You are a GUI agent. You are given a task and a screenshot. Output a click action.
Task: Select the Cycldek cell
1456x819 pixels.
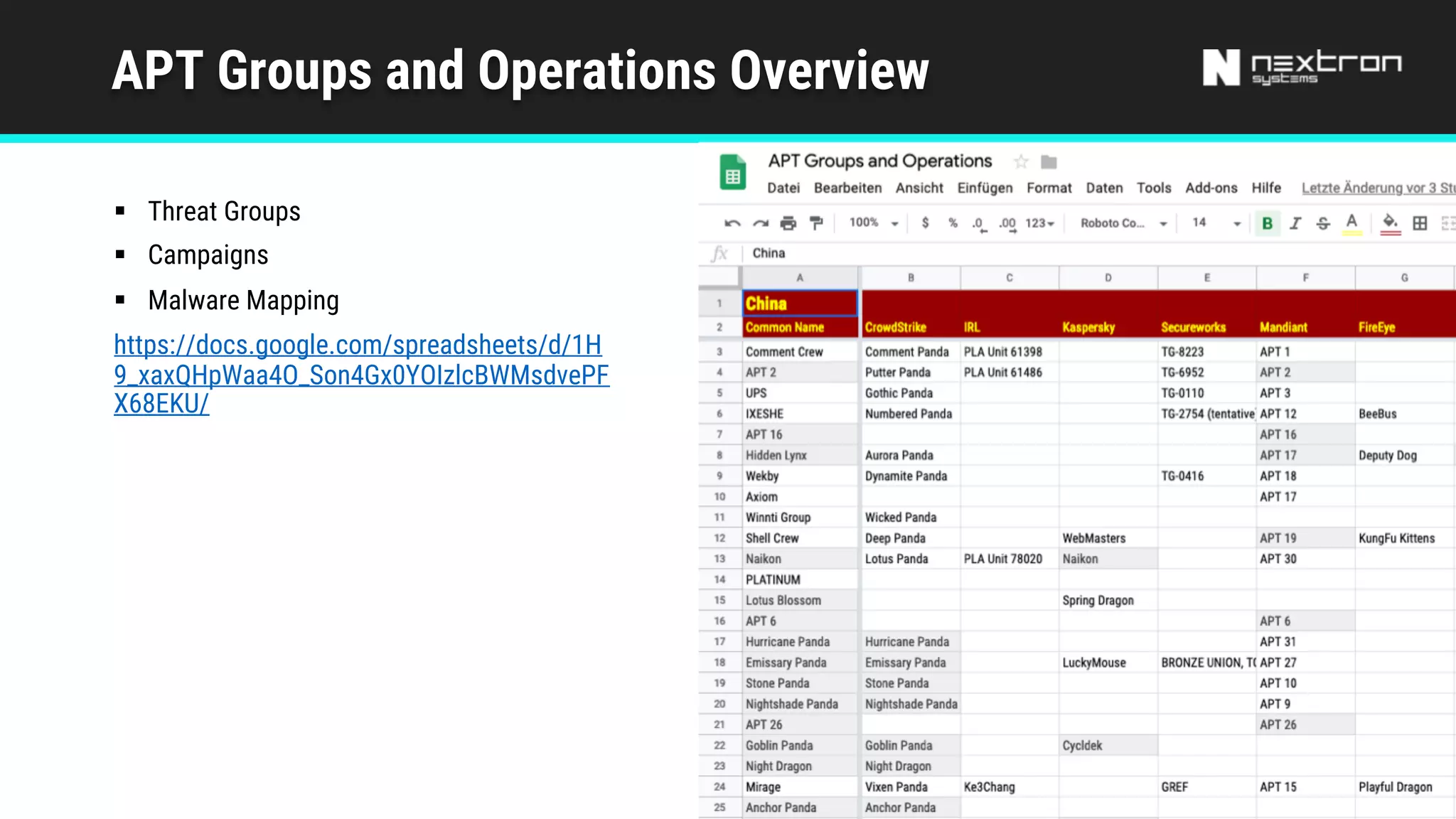(1108, 746)
